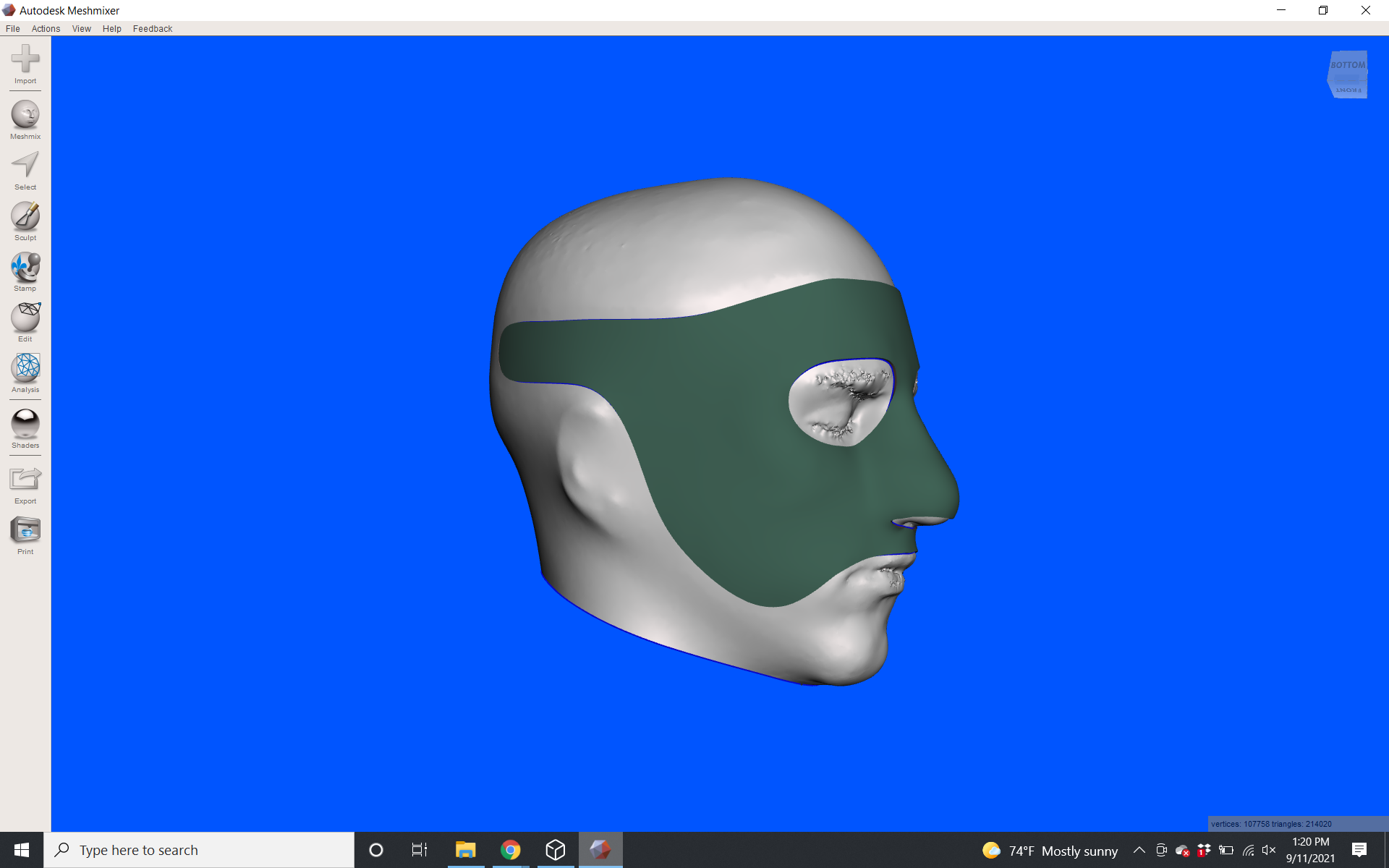1389x868 pixels.
Task: Launch Google Chrome from taskbar
Action: pos(511,850)
